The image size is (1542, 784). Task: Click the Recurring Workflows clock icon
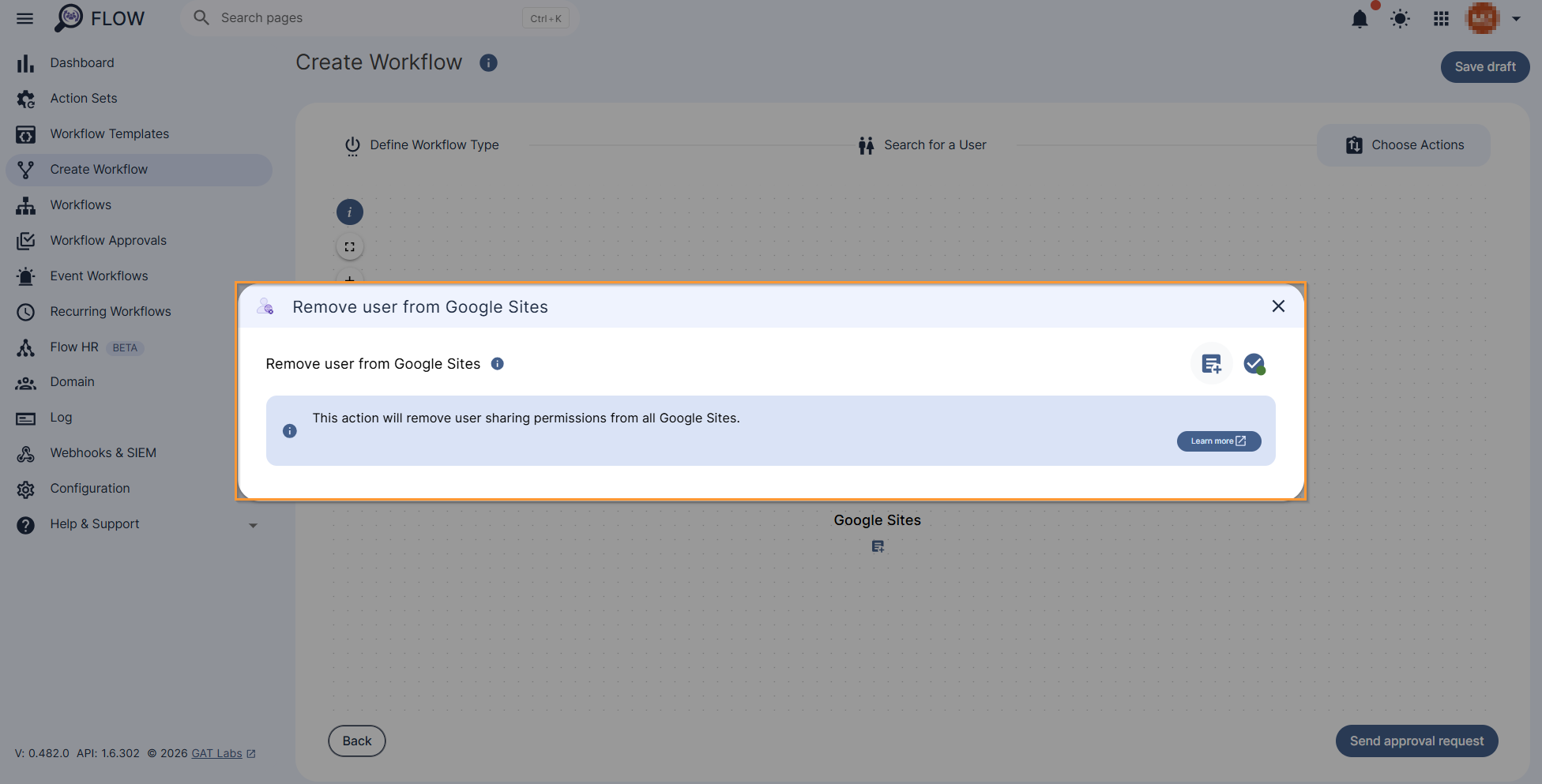click(x=25, y=312)
